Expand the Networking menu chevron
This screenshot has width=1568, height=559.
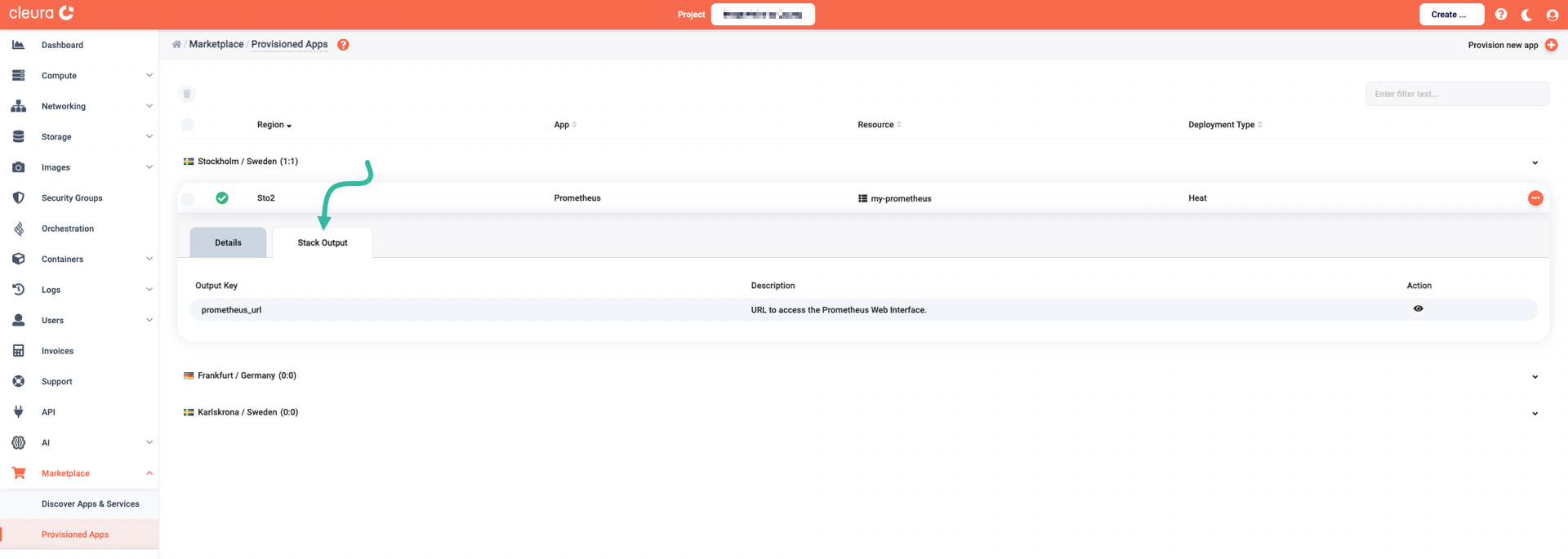coord(149,106)
